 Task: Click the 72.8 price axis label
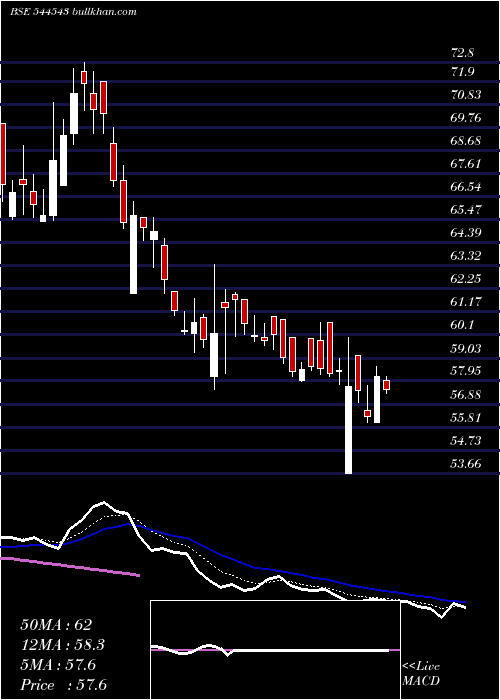[x=462, y=54]
